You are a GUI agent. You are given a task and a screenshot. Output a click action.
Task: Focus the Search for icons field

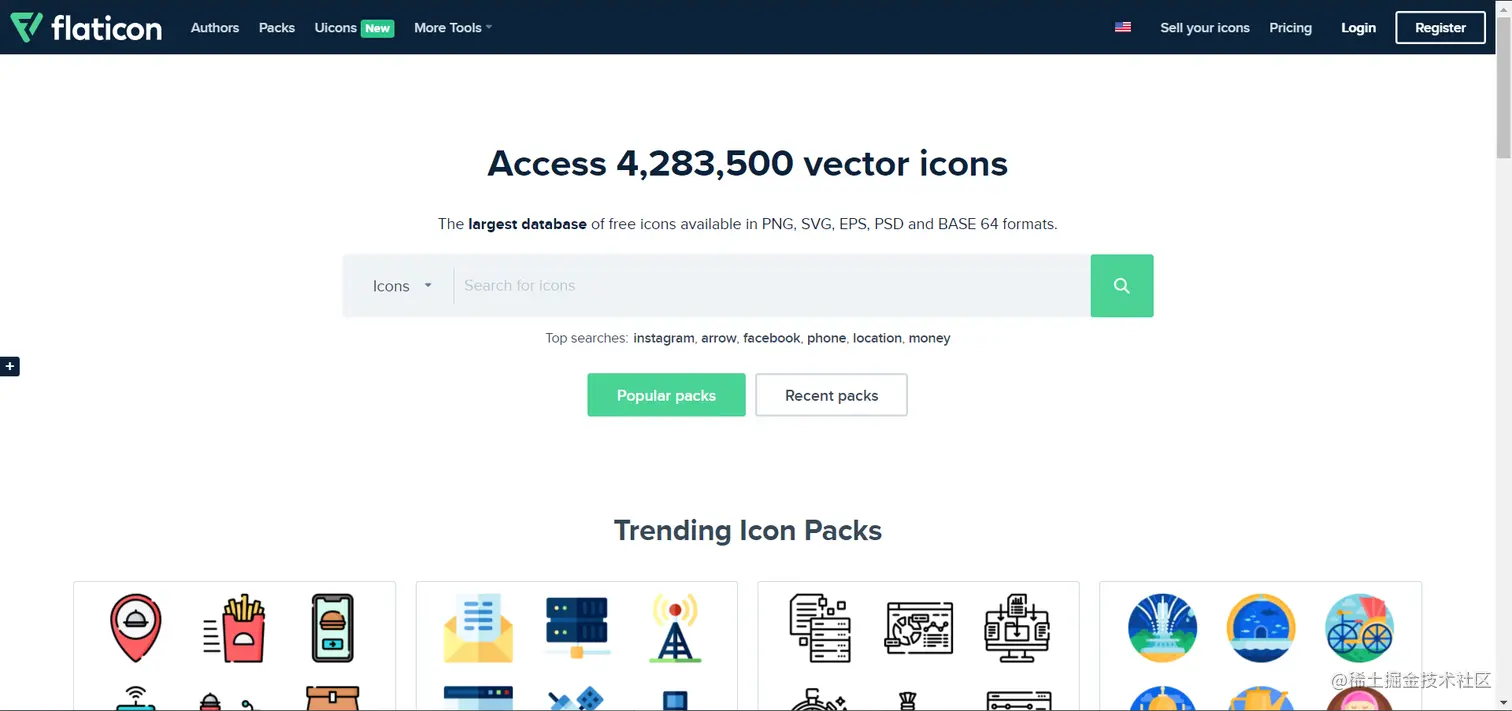tap(772, 286)
